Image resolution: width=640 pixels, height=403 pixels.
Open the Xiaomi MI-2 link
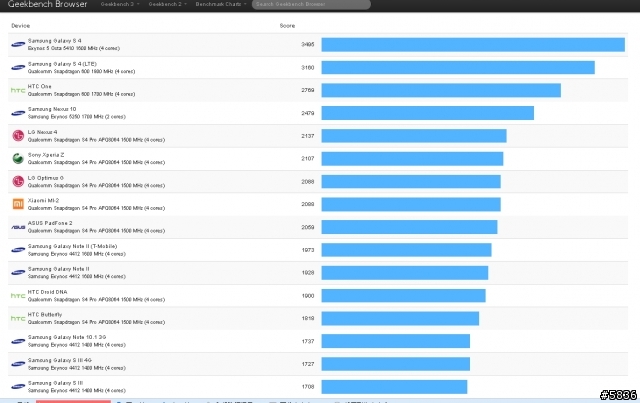click(43, 200)
